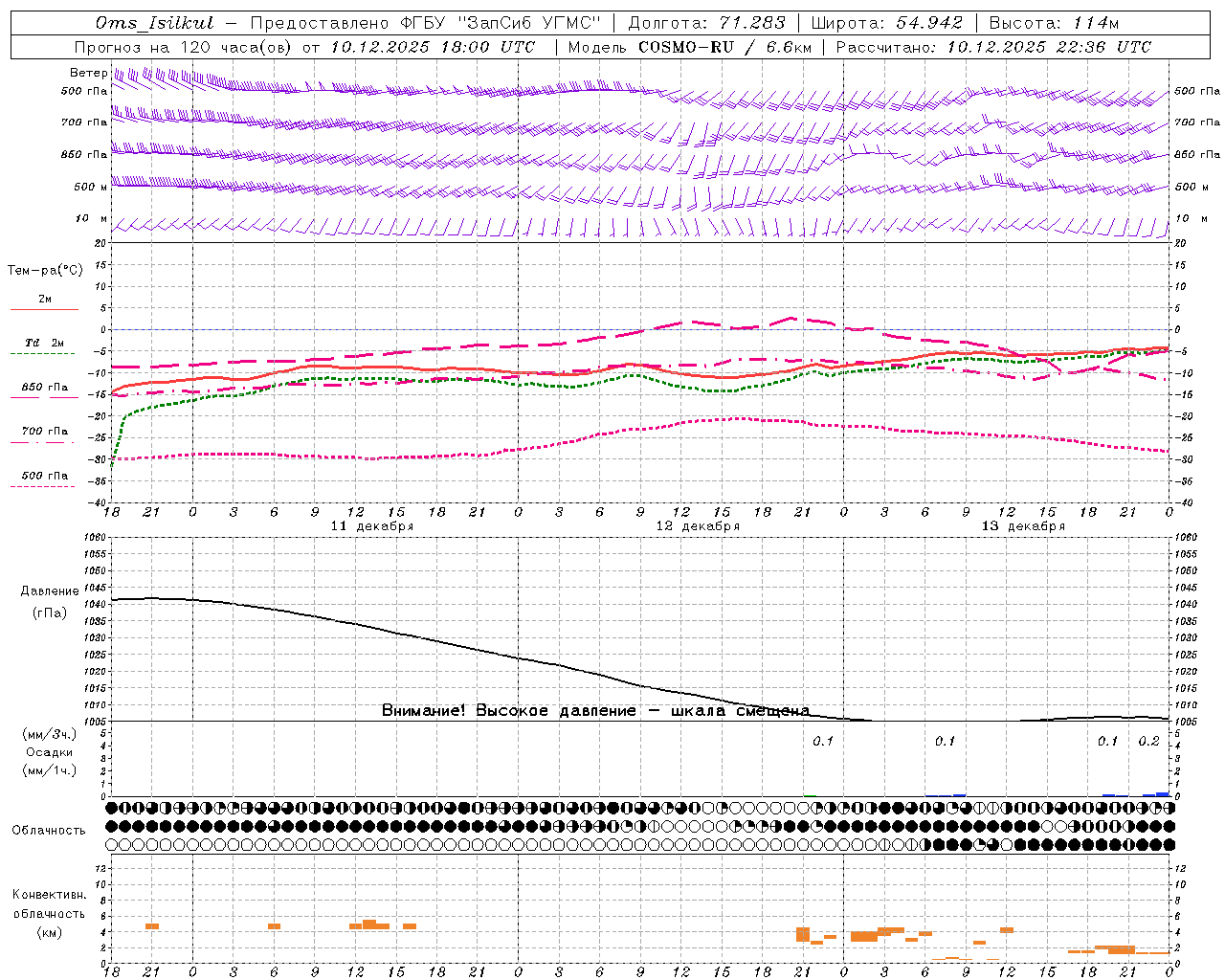This screenshot has width=1225, height=980.
Task: Select the Осадки precipitation label
Action: click(50, 752)
